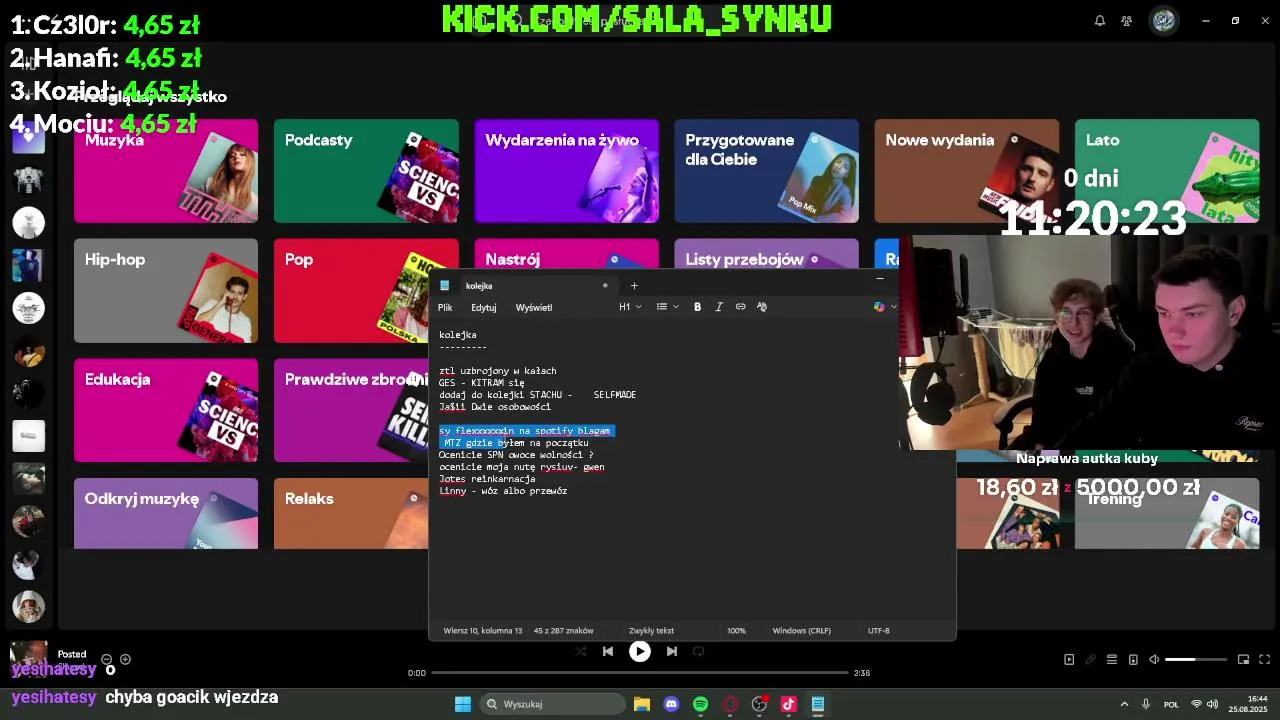Adjust the Spotify volume slider

tap(1195, 660)
